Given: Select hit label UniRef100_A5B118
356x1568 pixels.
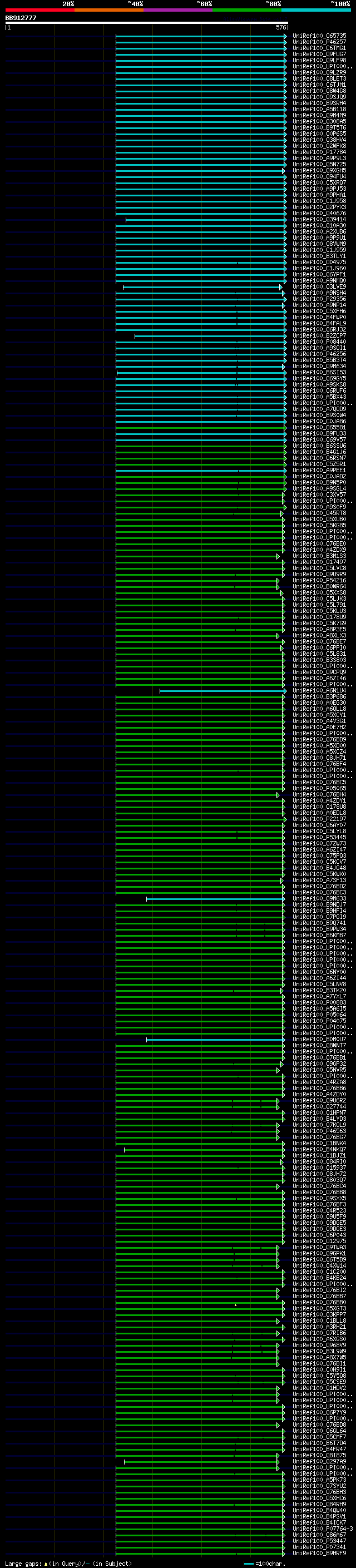Looking at the screenshot, I should [319, 110].
